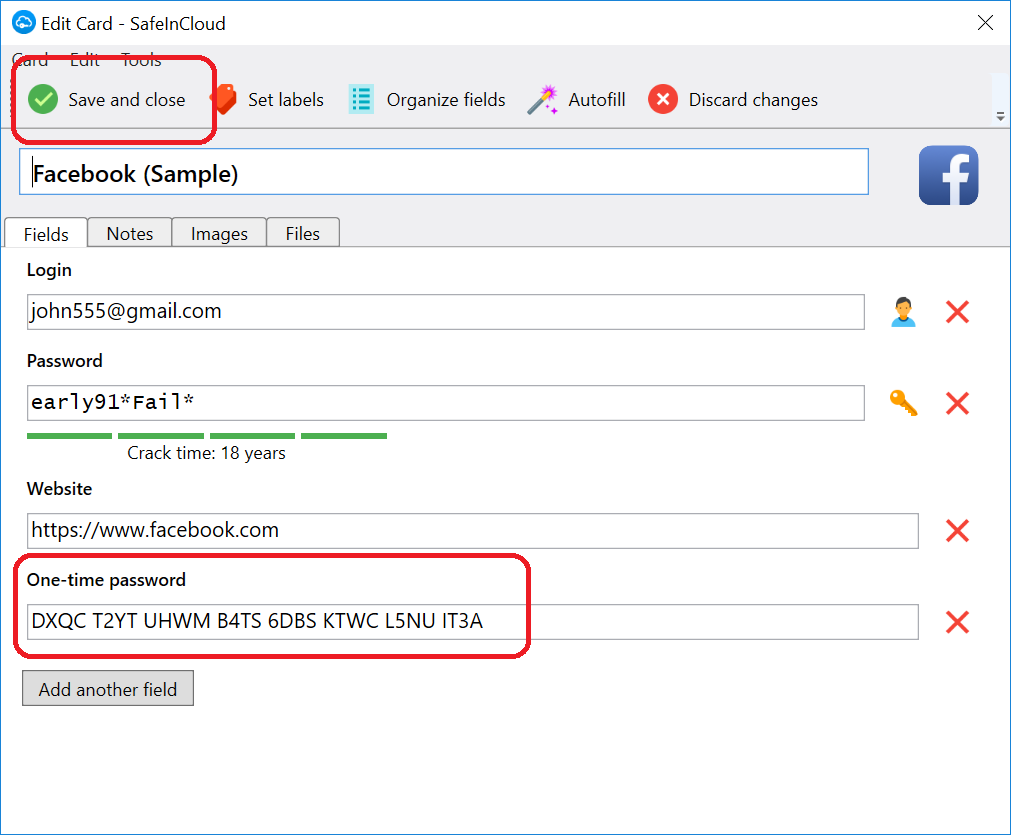Click the One-time password label
Screen dimensions: 1011x835
coord(106,580)
